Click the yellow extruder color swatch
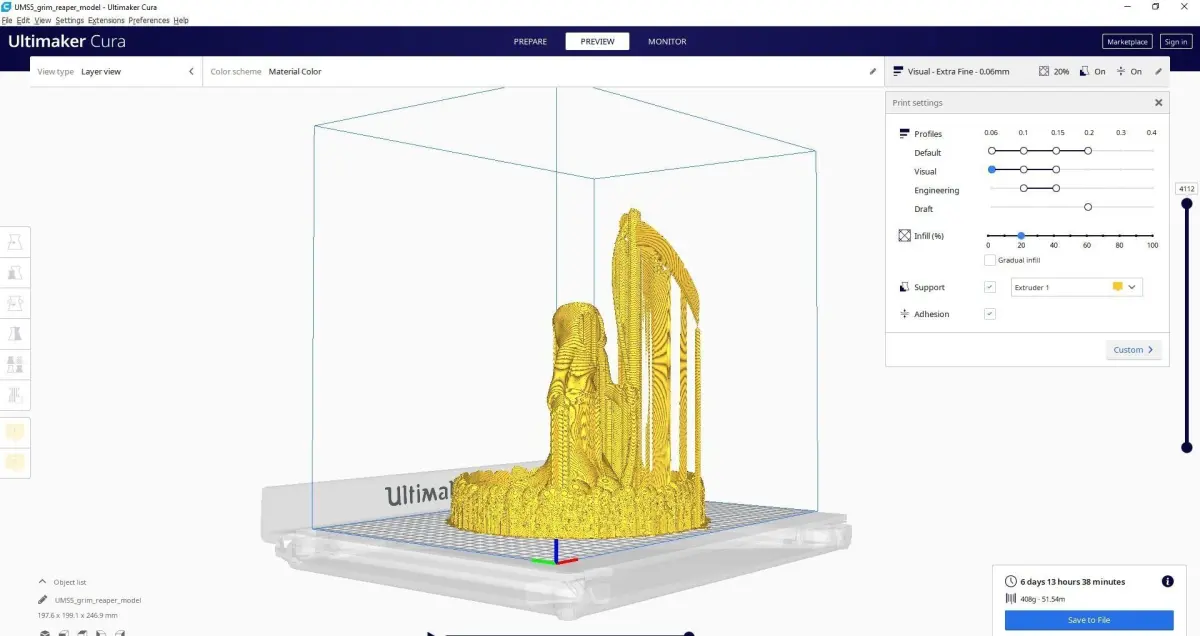The width and height of the screenshot is (1200, 636). [1118, 287]
